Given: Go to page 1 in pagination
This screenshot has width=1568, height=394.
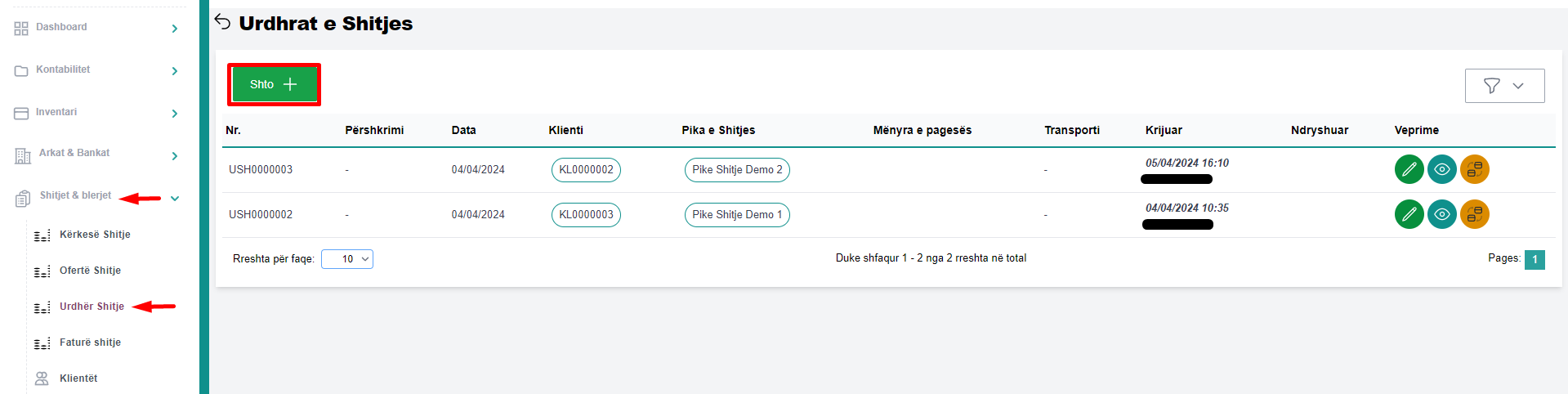Looking at the screenshot, I should click(1534, 259).
